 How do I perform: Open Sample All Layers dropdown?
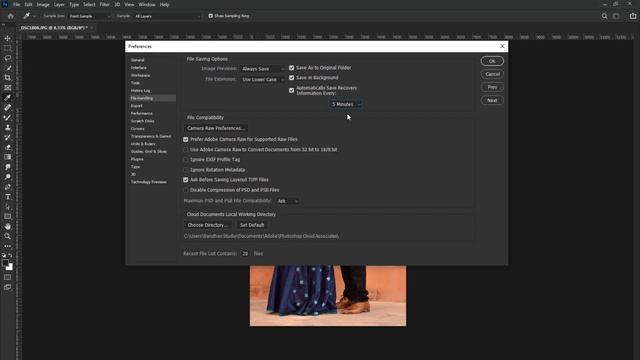167,16
